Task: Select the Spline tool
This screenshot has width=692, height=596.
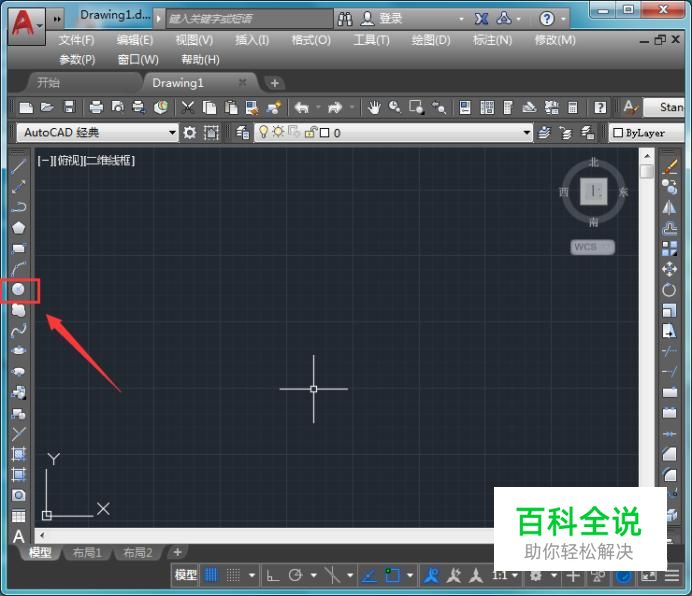Action: pos(18,330)
